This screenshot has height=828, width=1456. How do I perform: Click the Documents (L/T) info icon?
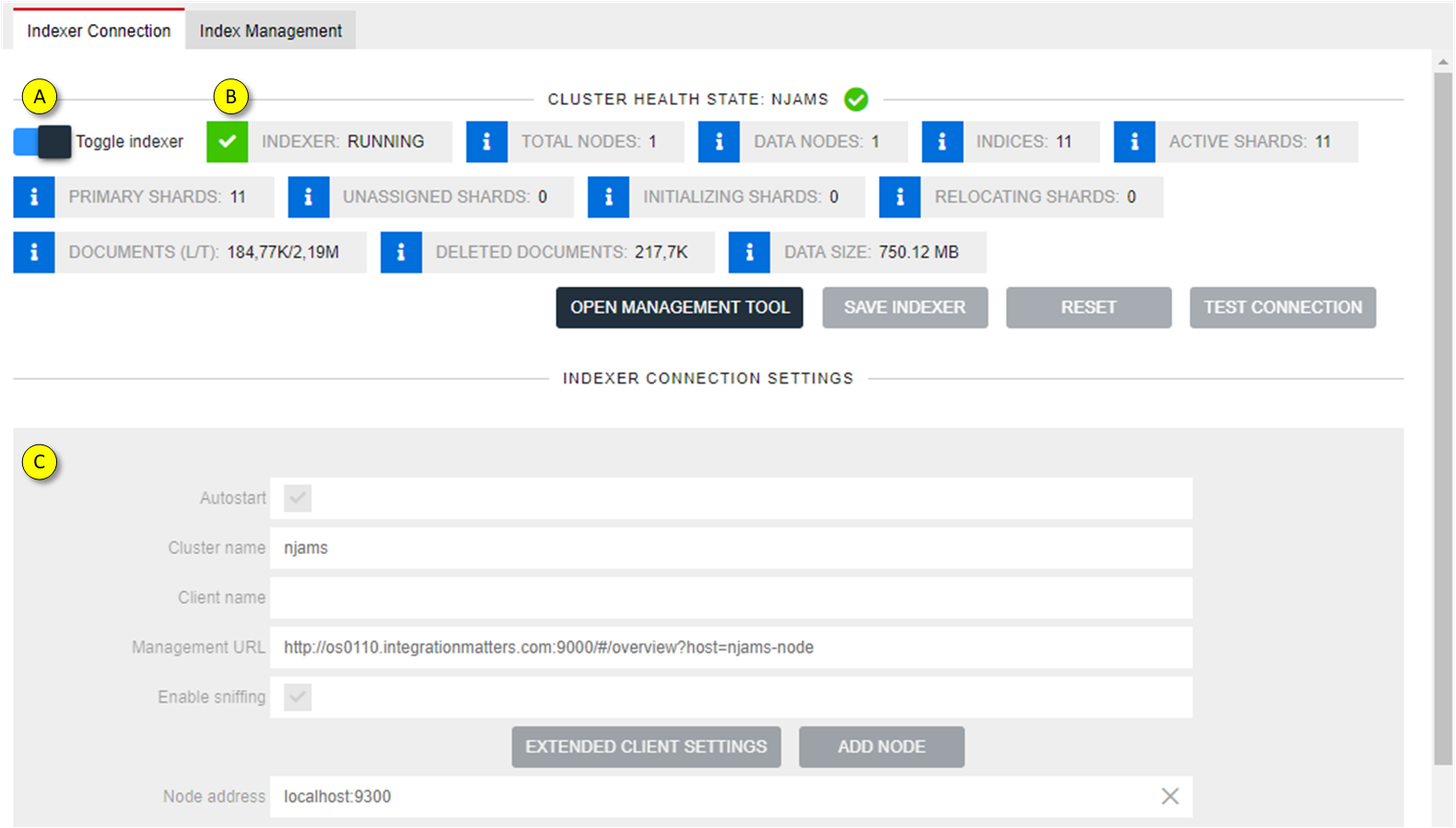34,253
